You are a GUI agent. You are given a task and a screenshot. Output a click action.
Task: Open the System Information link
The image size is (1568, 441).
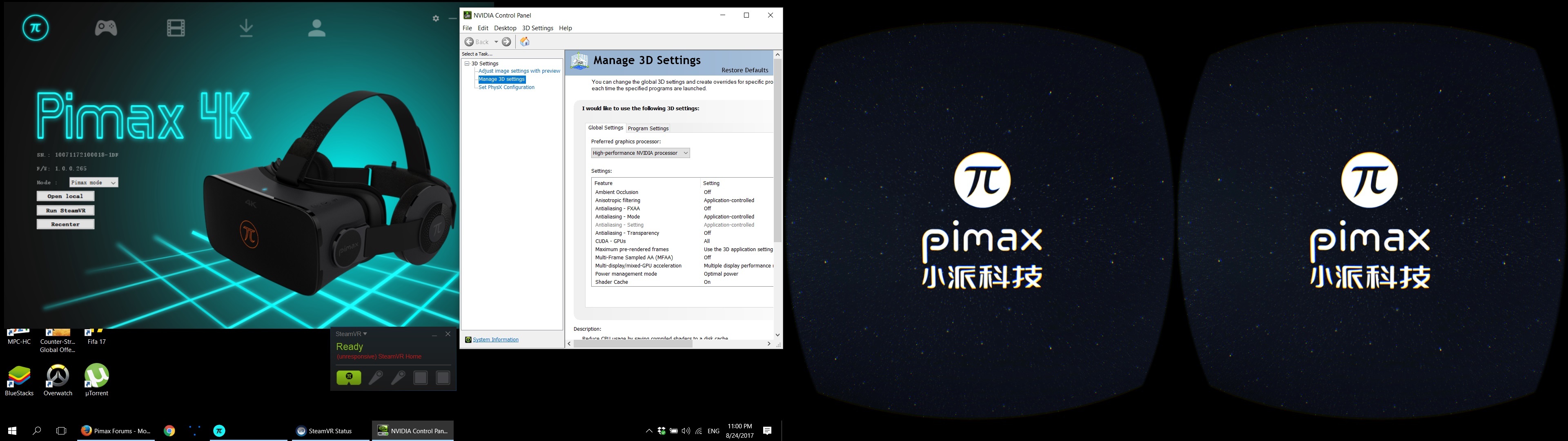[495, 340]
